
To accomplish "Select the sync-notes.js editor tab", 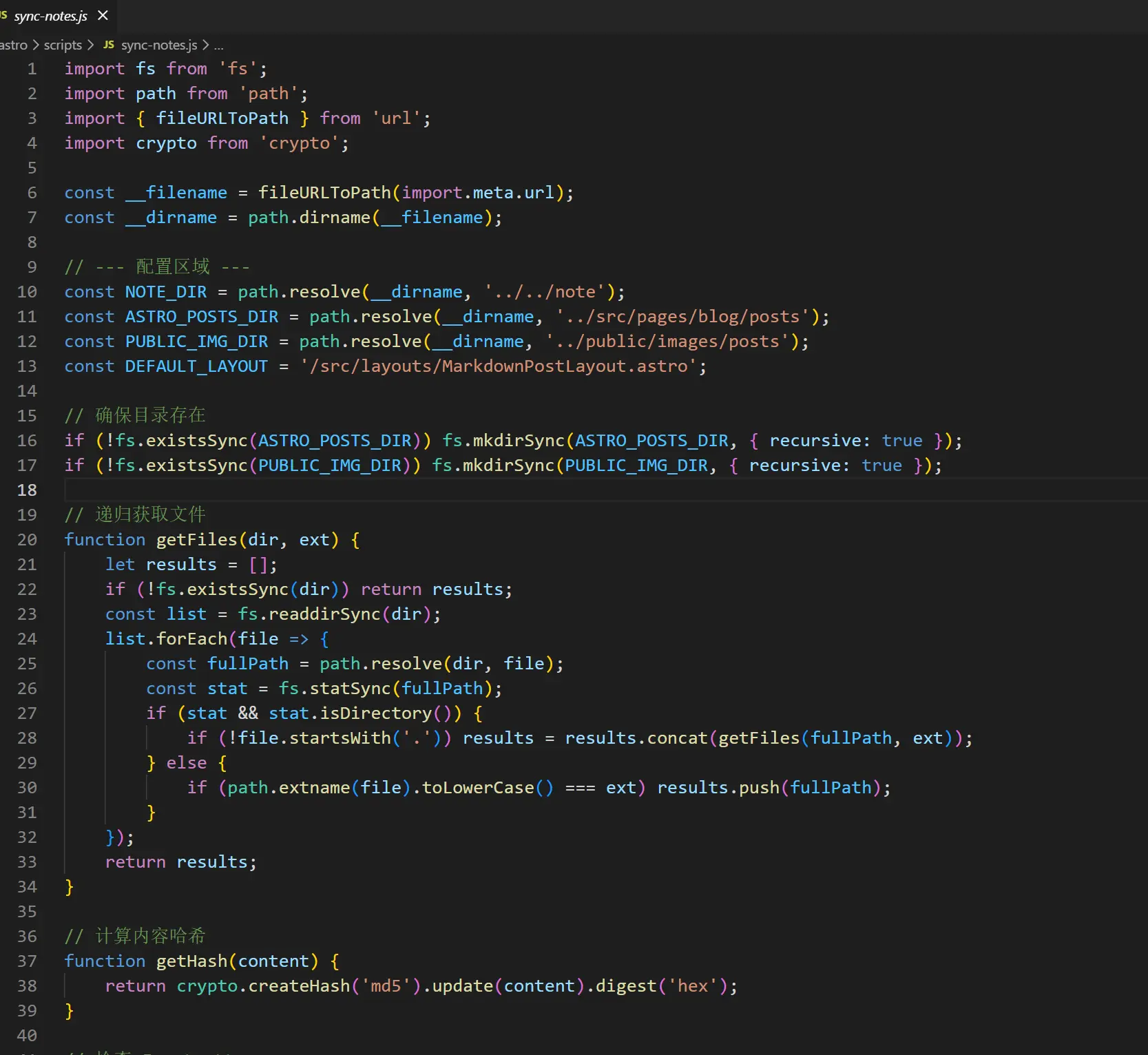I will point(50,16).
